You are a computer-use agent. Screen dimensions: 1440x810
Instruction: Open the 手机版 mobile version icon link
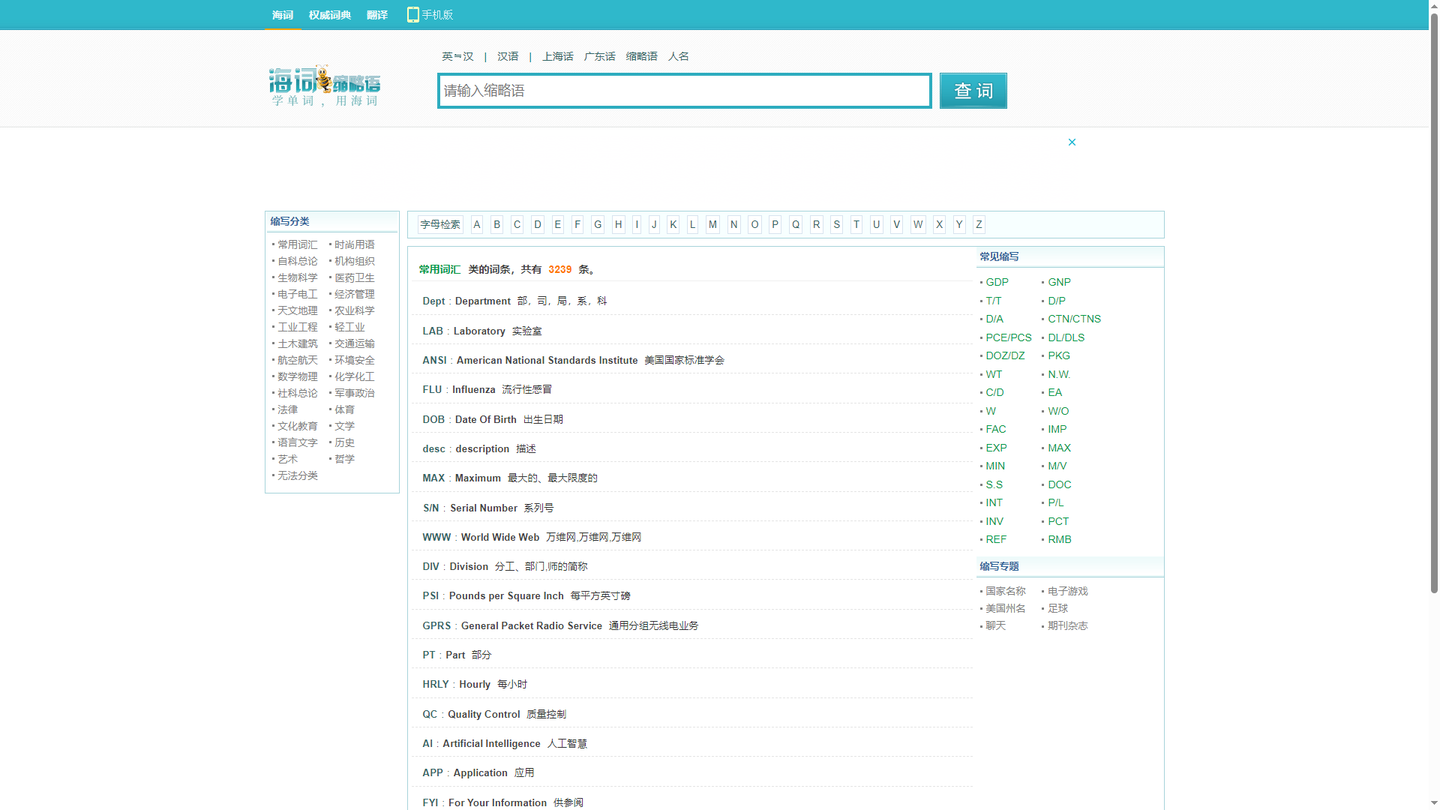click(430, 15)
